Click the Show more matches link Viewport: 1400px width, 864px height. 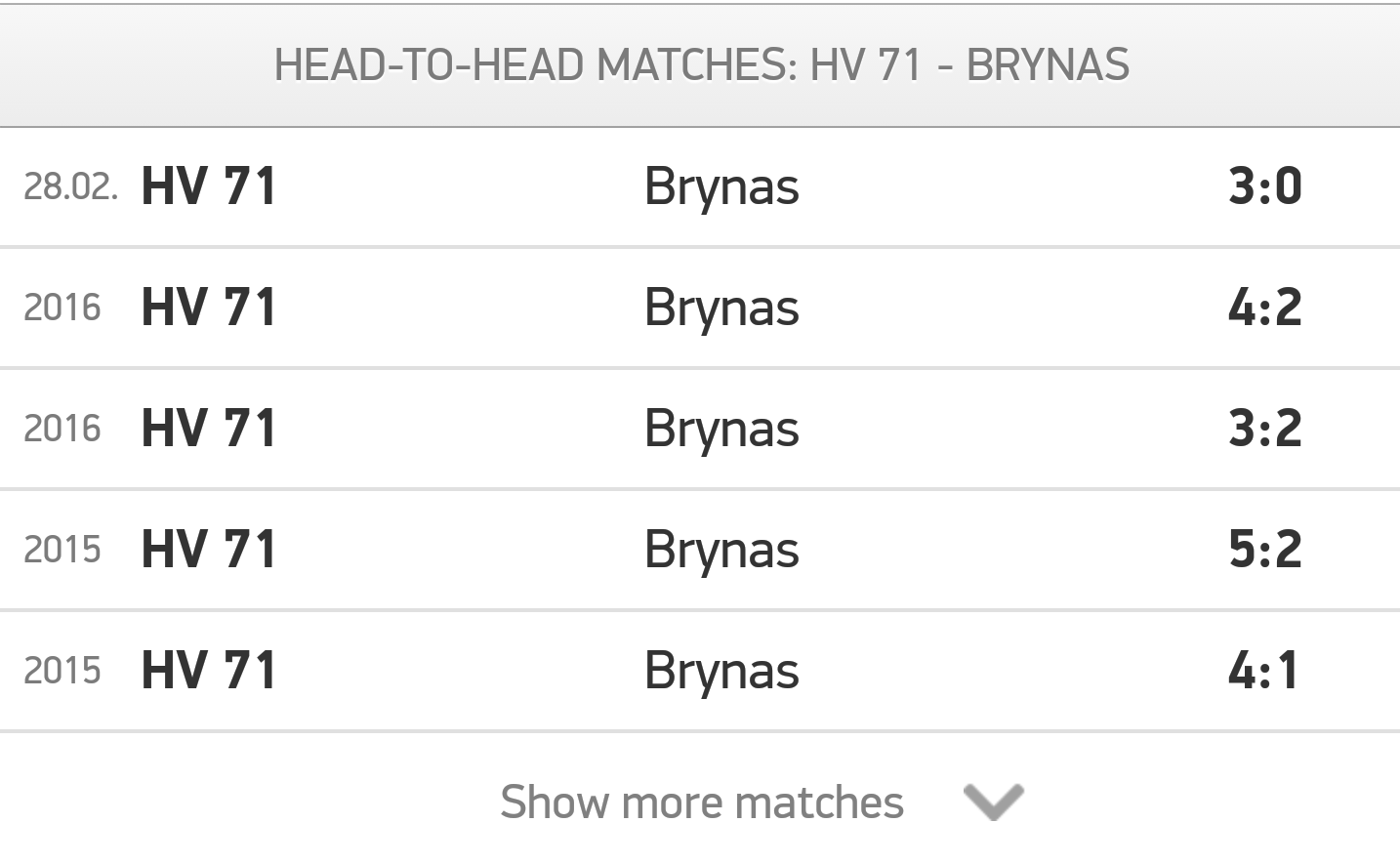(701, 802)
